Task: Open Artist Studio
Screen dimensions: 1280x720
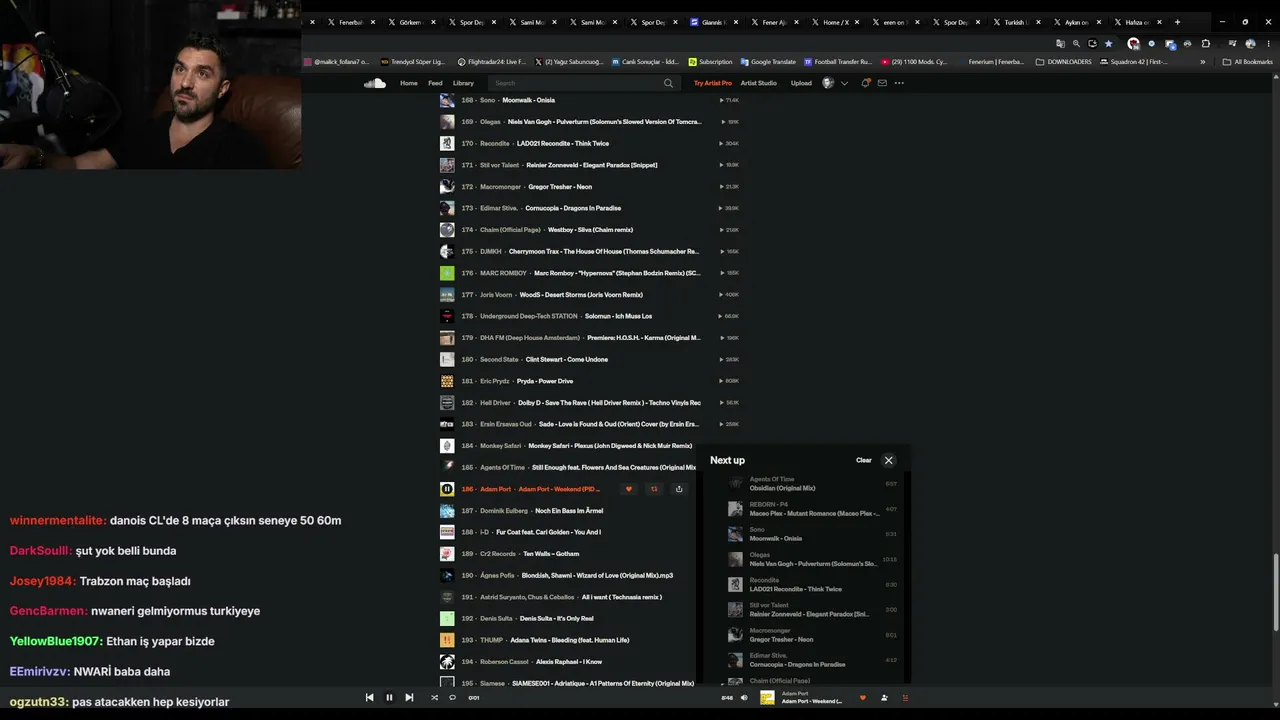Action: coord(759,83)
